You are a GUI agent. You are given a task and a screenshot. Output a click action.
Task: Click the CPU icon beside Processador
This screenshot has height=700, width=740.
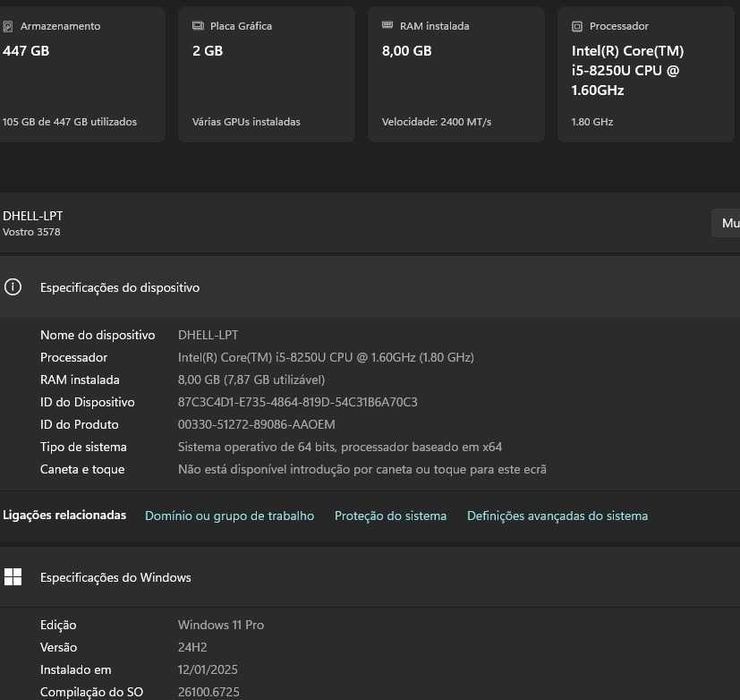click(x=577, y=26)
